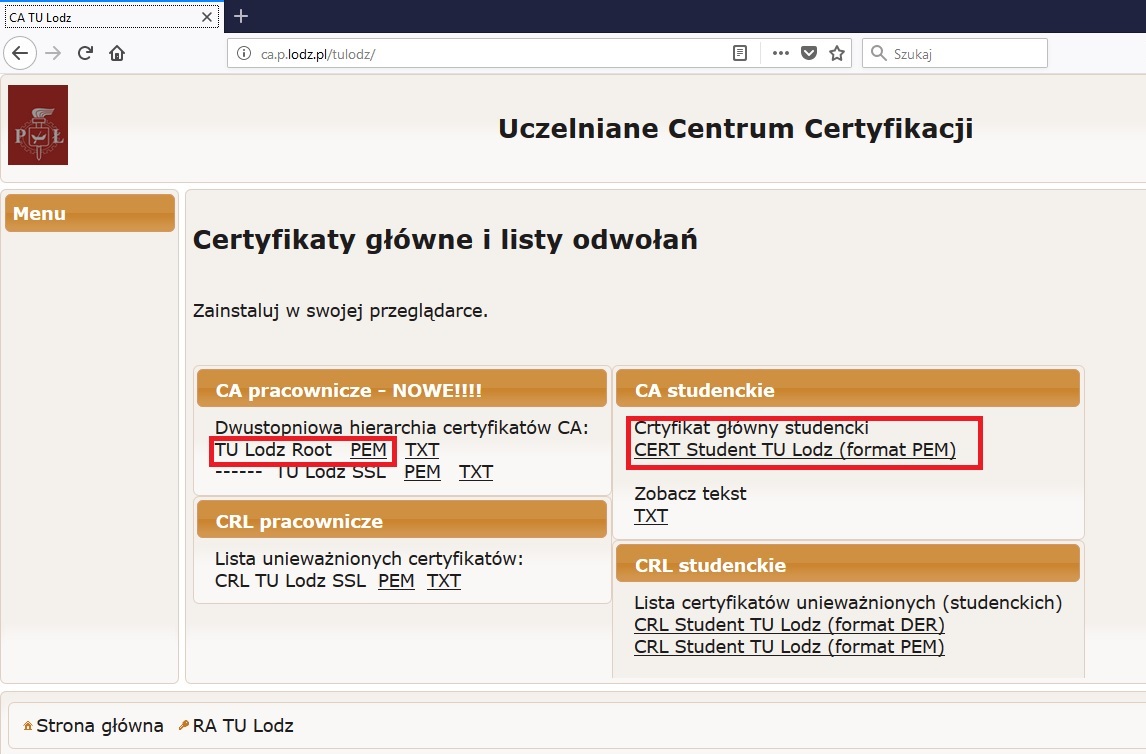Open TXT link under Zobacz tekst
The image size is (1146, 754).
pos(651,516)
